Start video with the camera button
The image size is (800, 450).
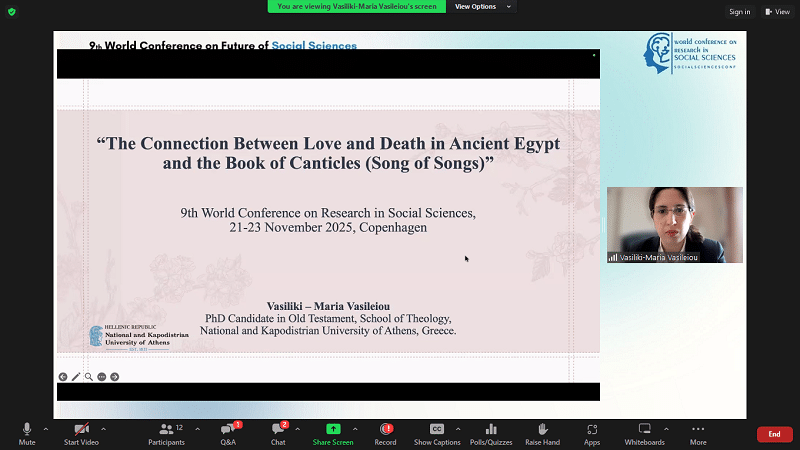(x=81, y=430)
